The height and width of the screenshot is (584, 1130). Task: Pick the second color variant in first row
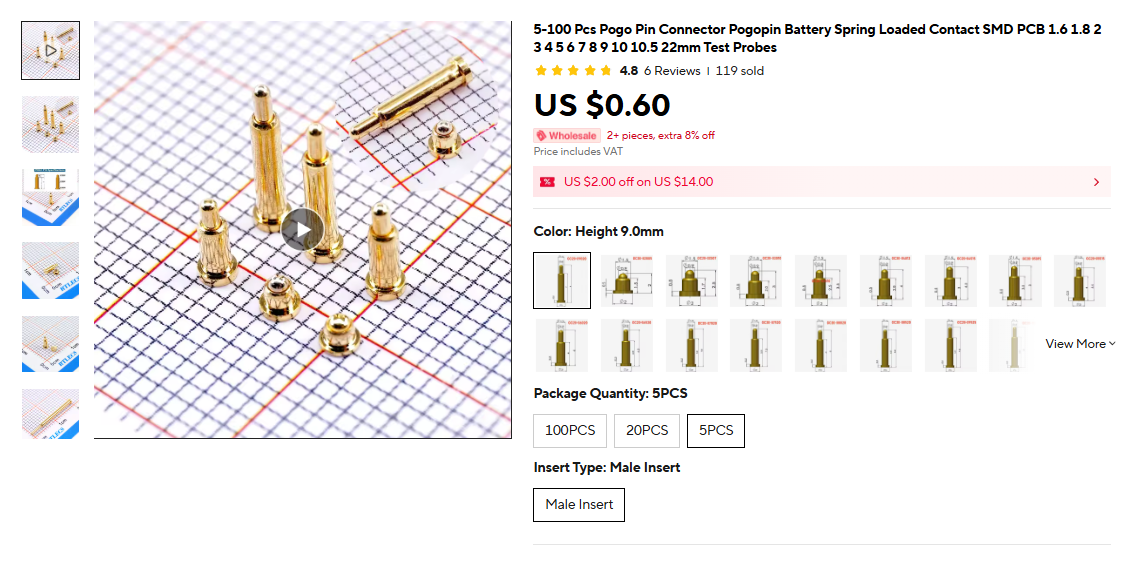[x=627, y=280]
